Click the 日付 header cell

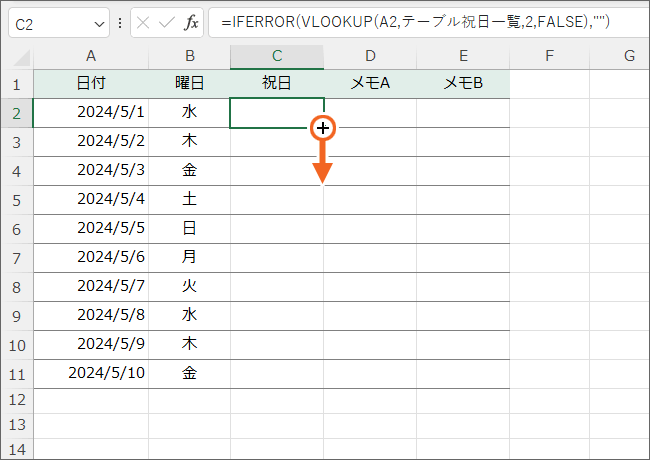pyautogui.click(x=91, y=84)
